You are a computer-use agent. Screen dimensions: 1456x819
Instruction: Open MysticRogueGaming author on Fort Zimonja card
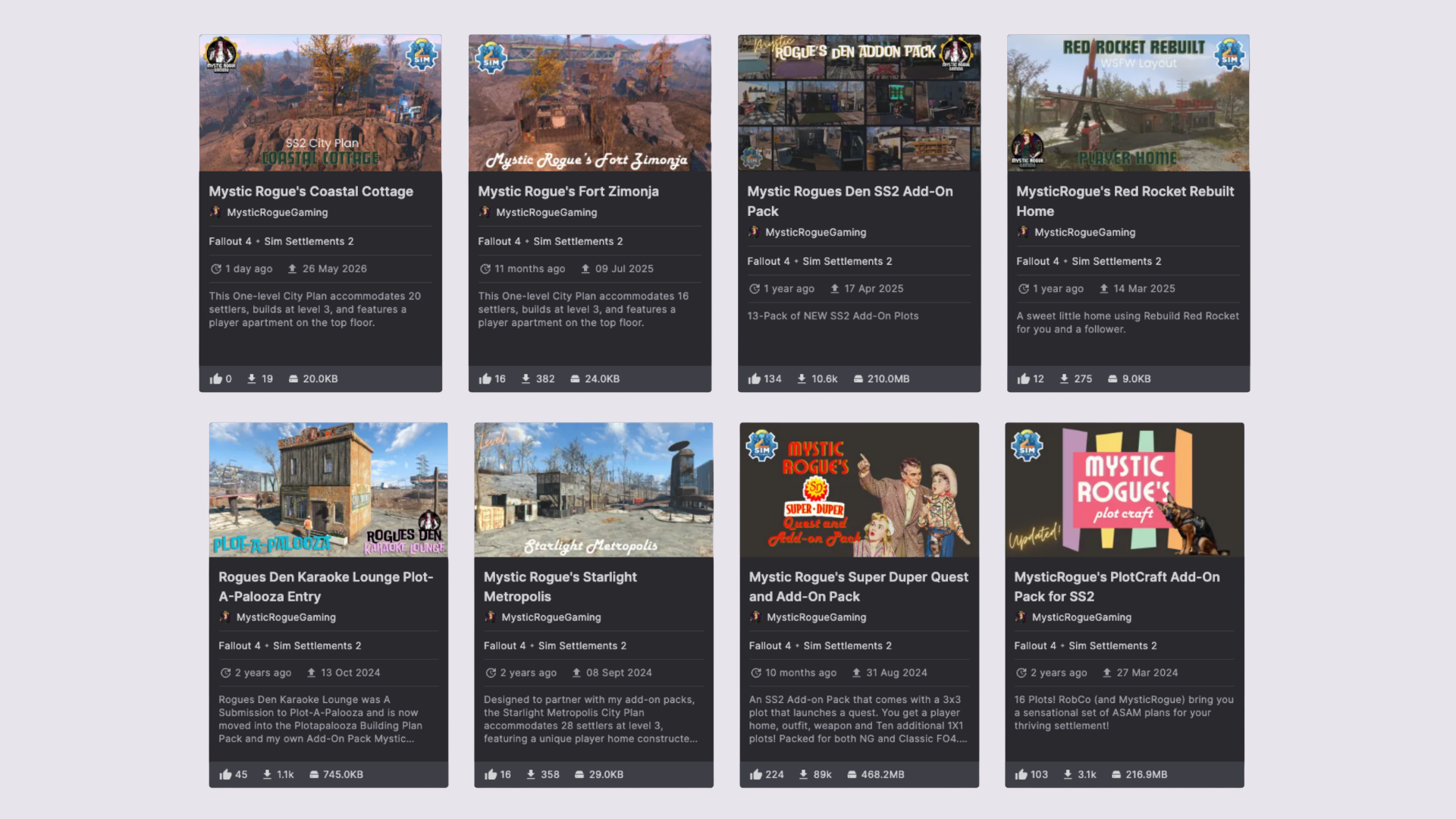coord(547,212)
